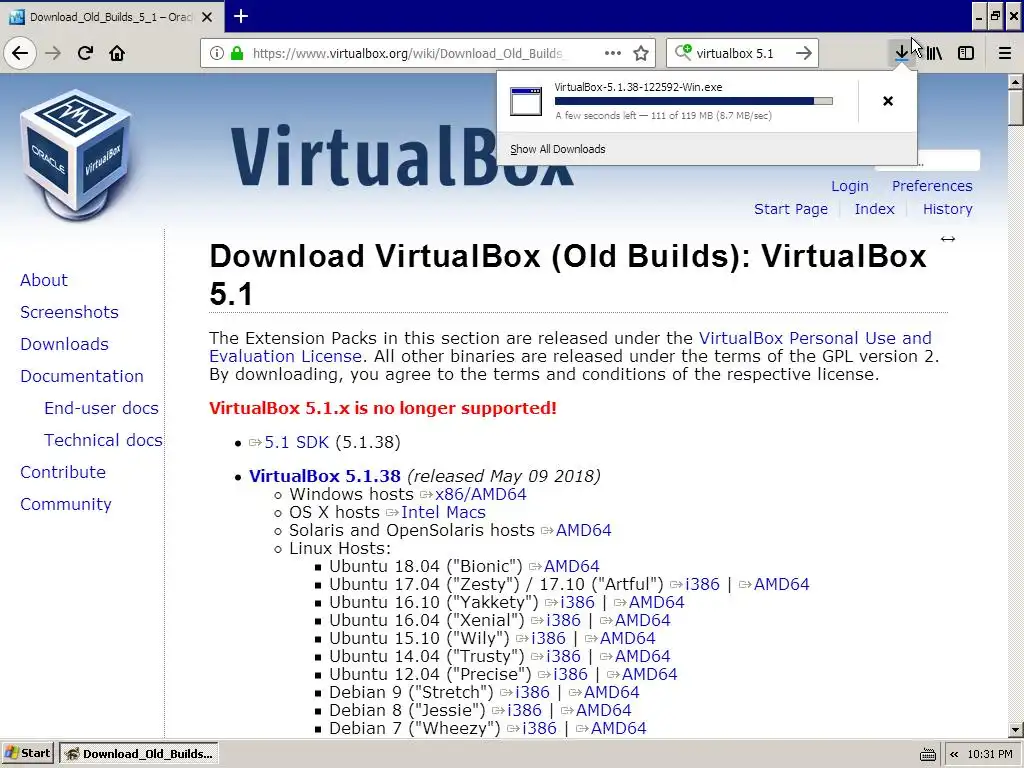Open Technical docs in the sidebar
The height and width of the screenshot is (768, 1024).
(103, 440)
